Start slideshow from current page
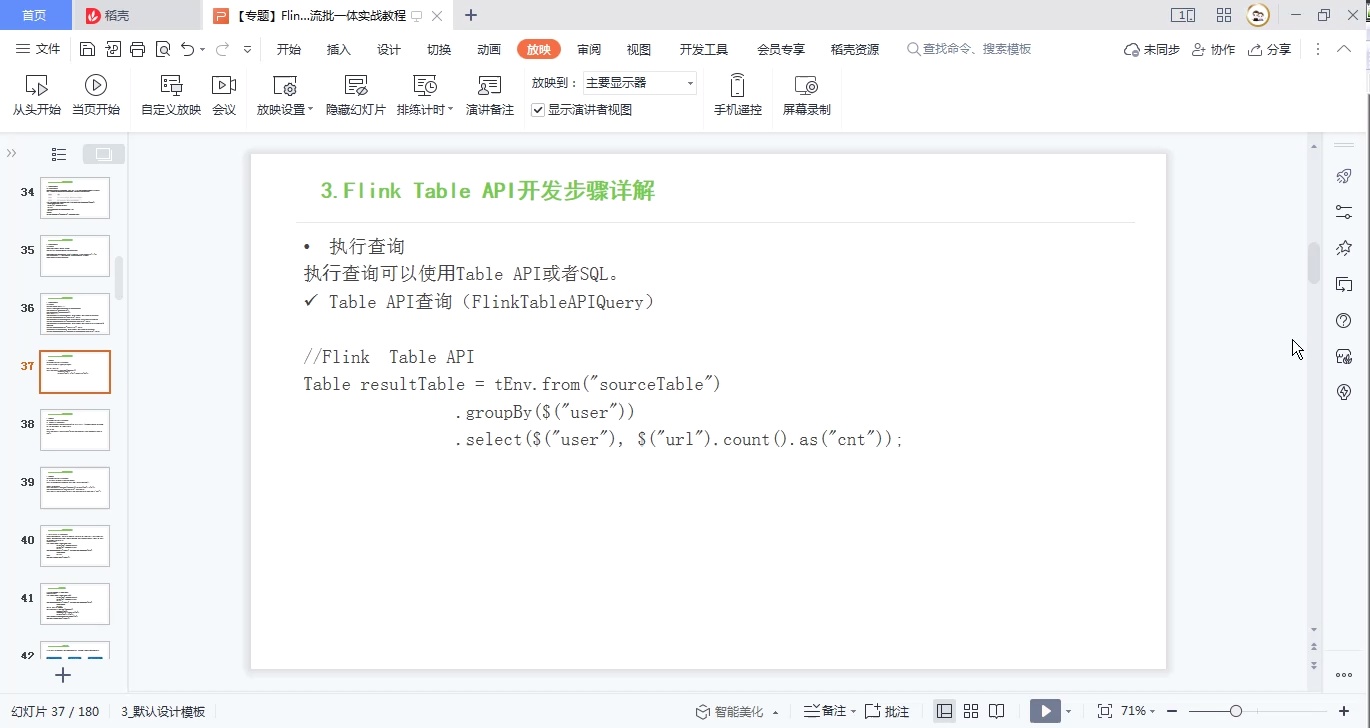Image resolution: width=1370 pixels, height=728 pixels. point(96,95)
